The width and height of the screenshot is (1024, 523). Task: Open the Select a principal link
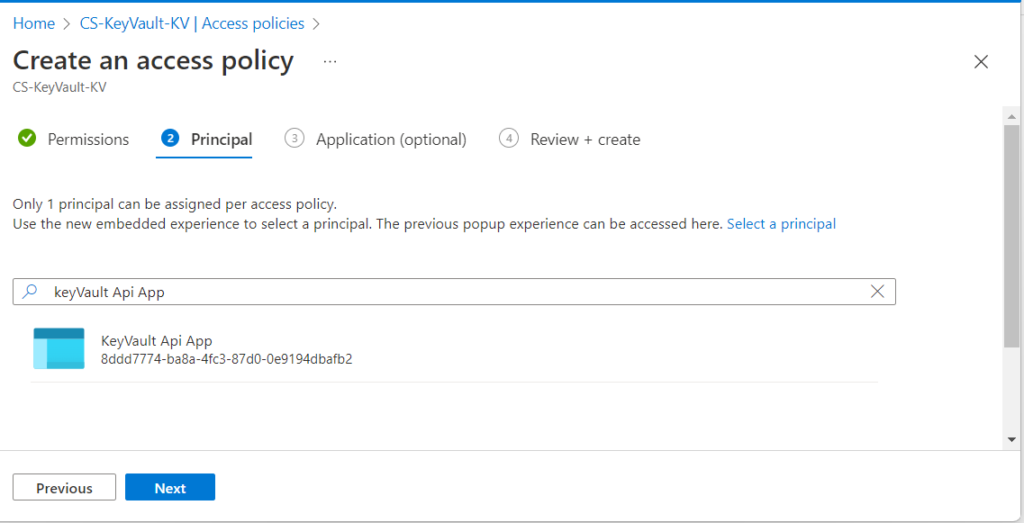[x=781, y=224]
